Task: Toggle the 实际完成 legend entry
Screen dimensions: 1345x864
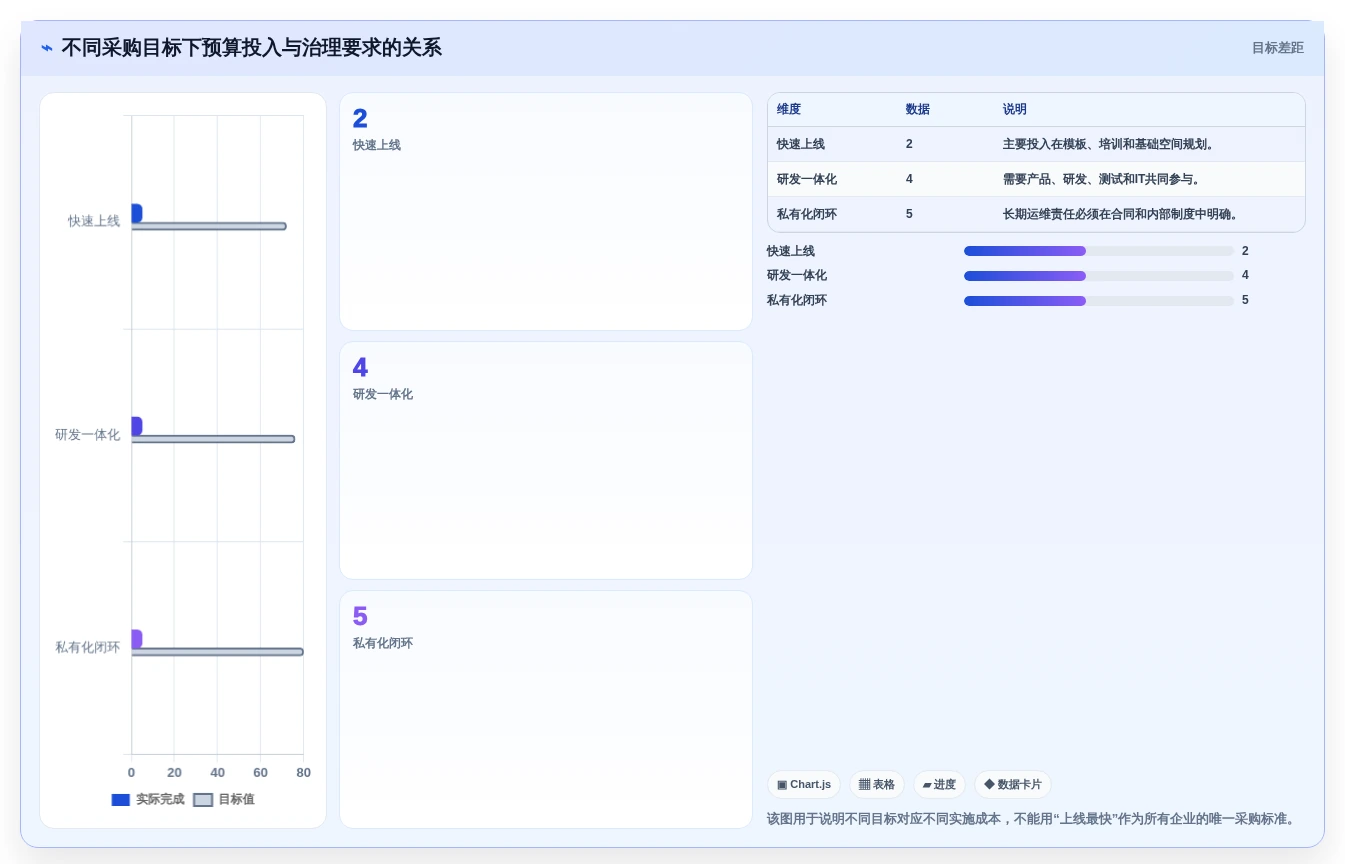Action: point(148,799)
